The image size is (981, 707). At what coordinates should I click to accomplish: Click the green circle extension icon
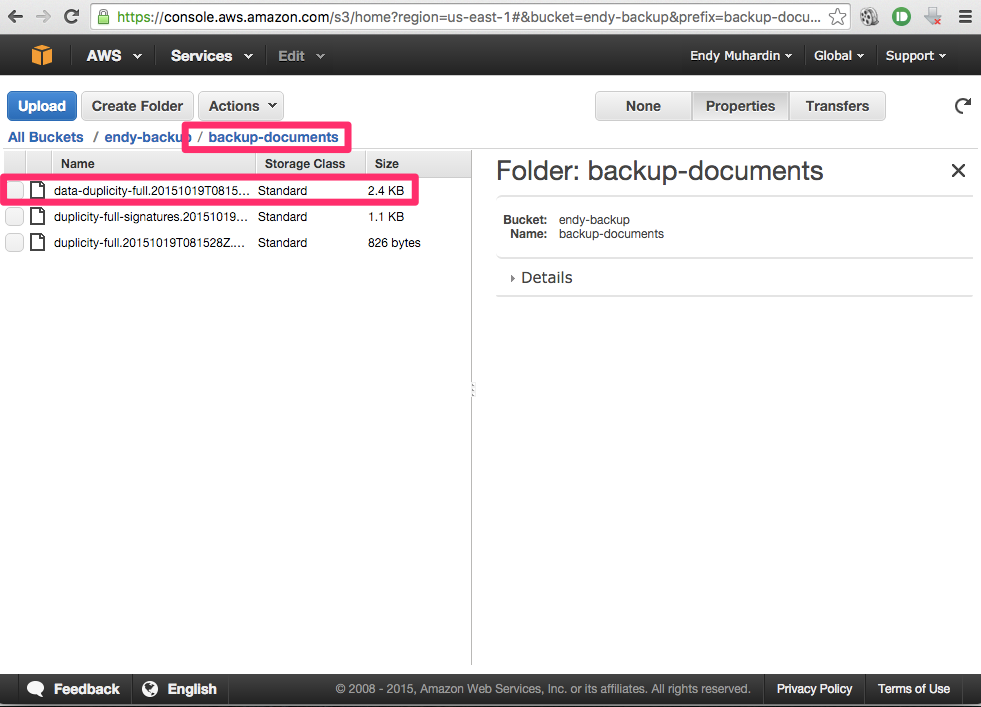pyautogui.click(x=901, y=17)
